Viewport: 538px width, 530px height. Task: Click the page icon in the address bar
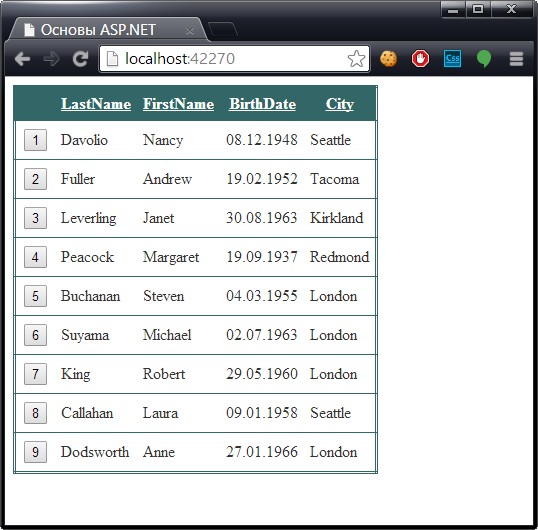click(112, 59)
